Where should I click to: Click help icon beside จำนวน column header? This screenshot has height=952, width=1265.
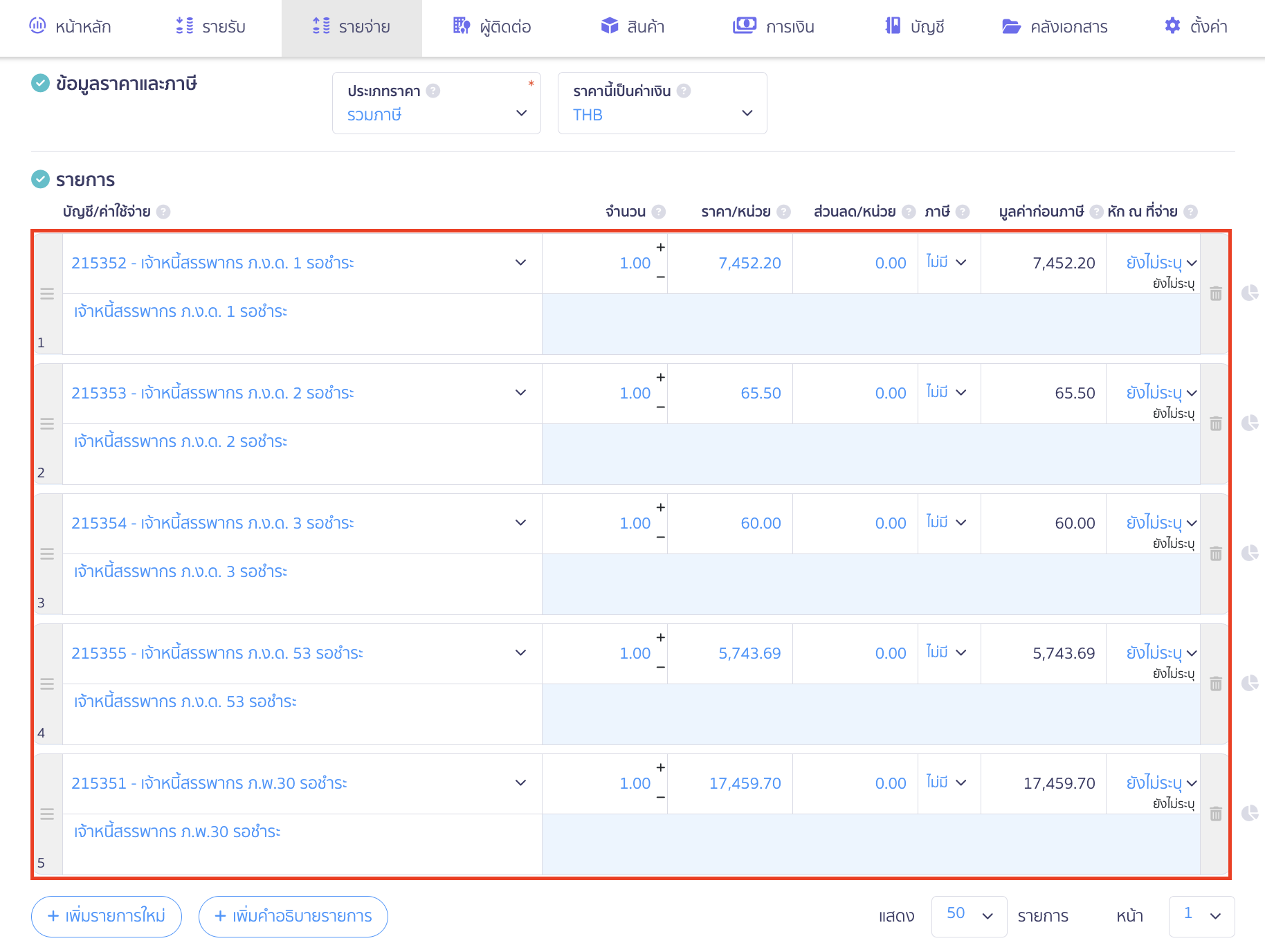(x=659, y=212)
